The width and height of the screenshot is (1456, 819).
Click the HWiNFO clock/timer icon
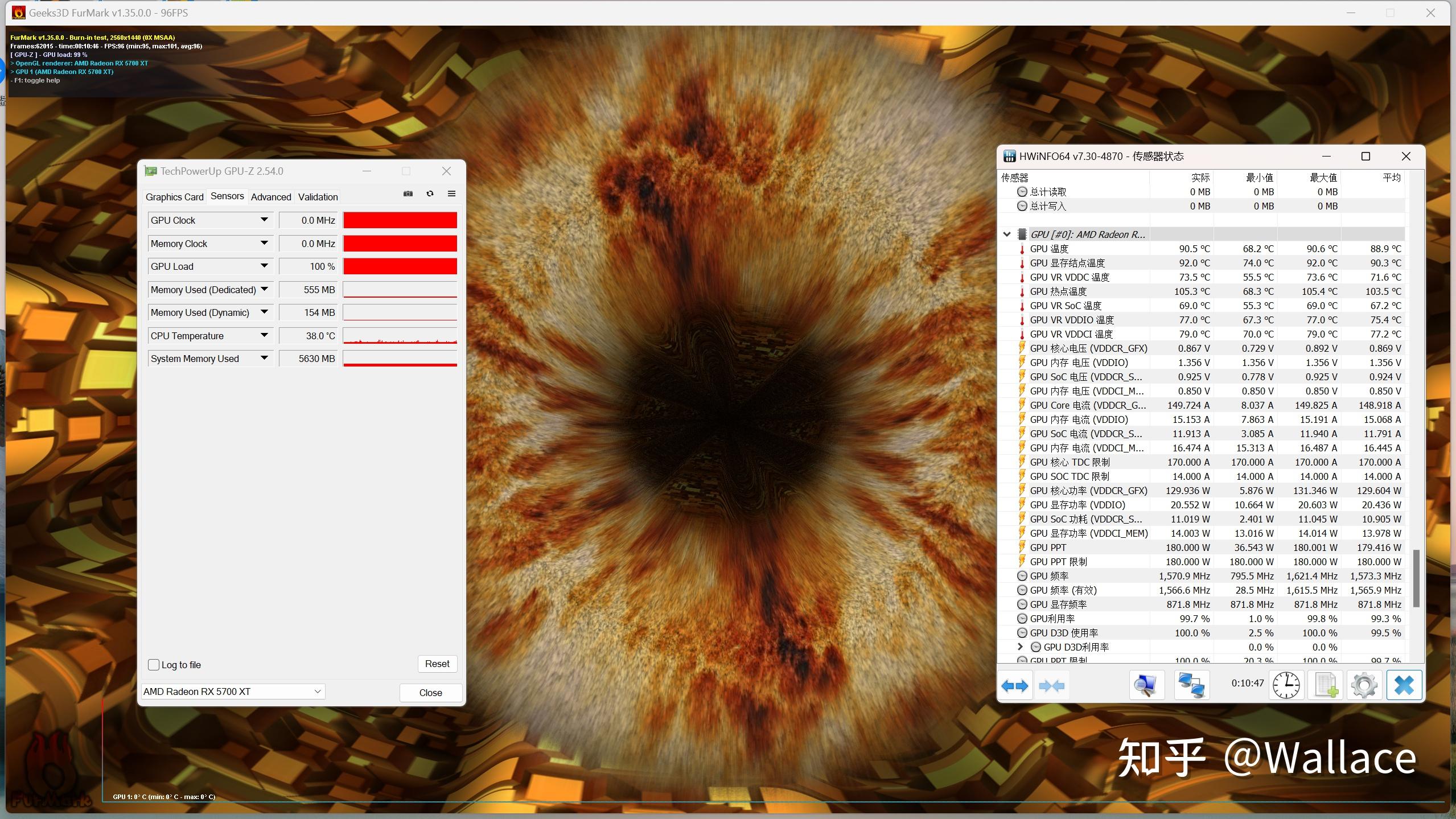point(1286,685)
